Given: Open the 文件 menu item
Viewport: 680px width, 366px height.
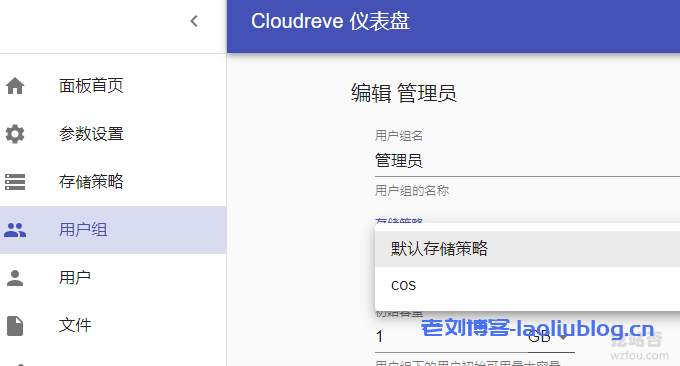Looking at the screenshot, I should click(x=113, y=326).
